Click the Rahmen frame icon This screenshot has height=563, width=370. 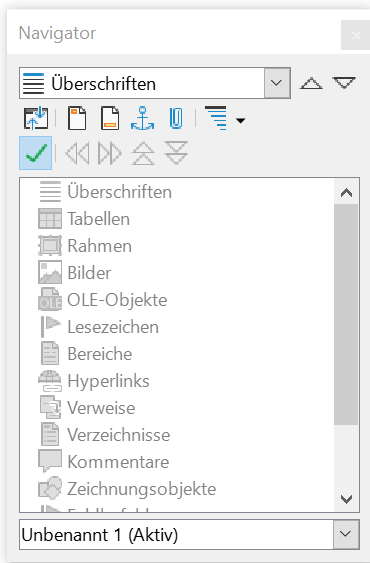[50, 246]
